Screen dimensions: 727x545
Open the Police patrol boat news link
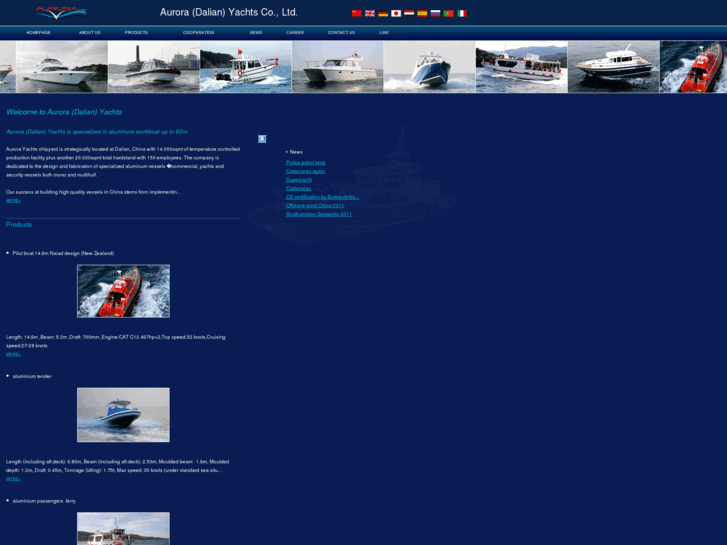click(306, 163)
